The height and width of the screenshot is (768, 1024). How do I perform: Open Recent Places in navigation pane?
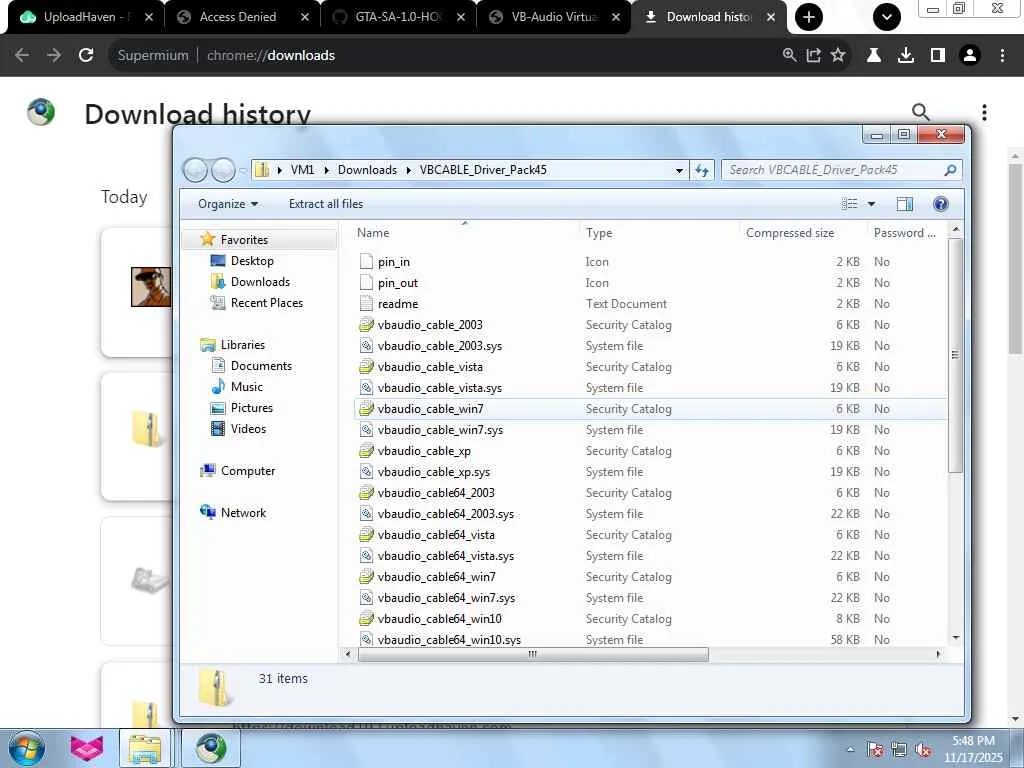pyautogui.click(x=266, y=302)
